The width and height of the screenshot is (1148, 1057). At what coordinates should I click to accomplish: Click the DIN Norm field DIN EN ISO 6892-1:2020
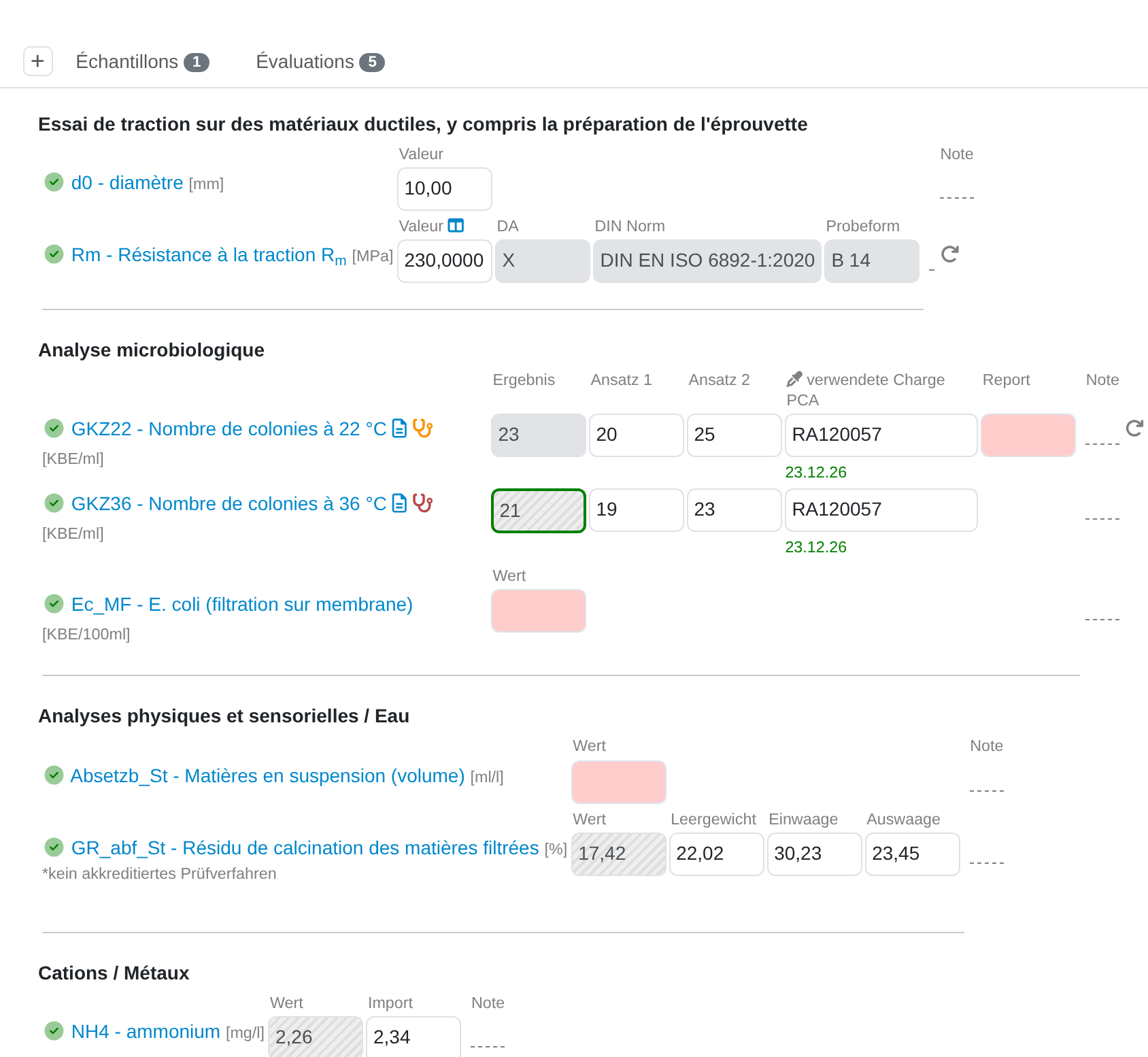click(x=707, y=261)
